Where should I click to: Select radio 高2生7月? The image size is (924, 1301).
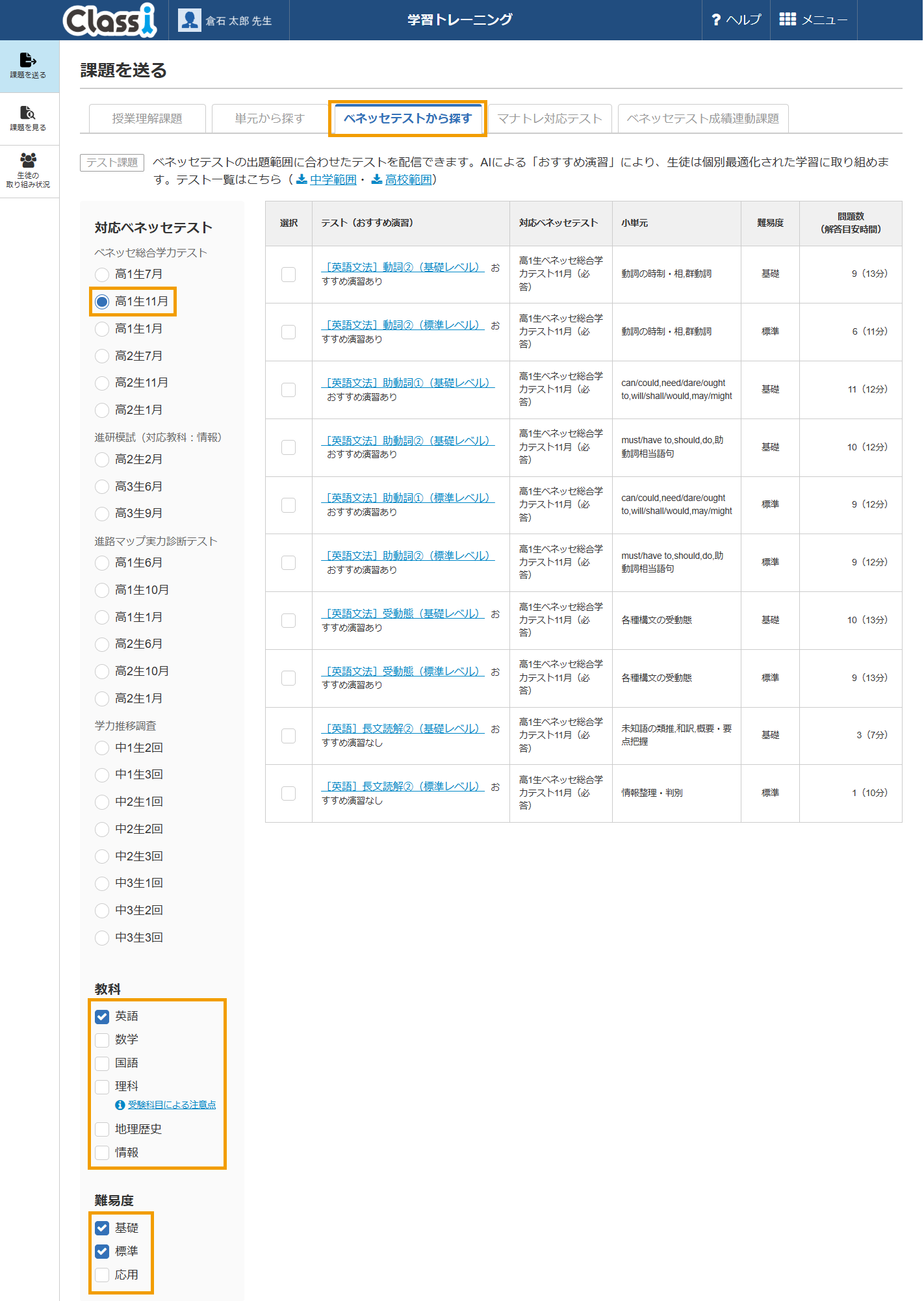(102, 356)
